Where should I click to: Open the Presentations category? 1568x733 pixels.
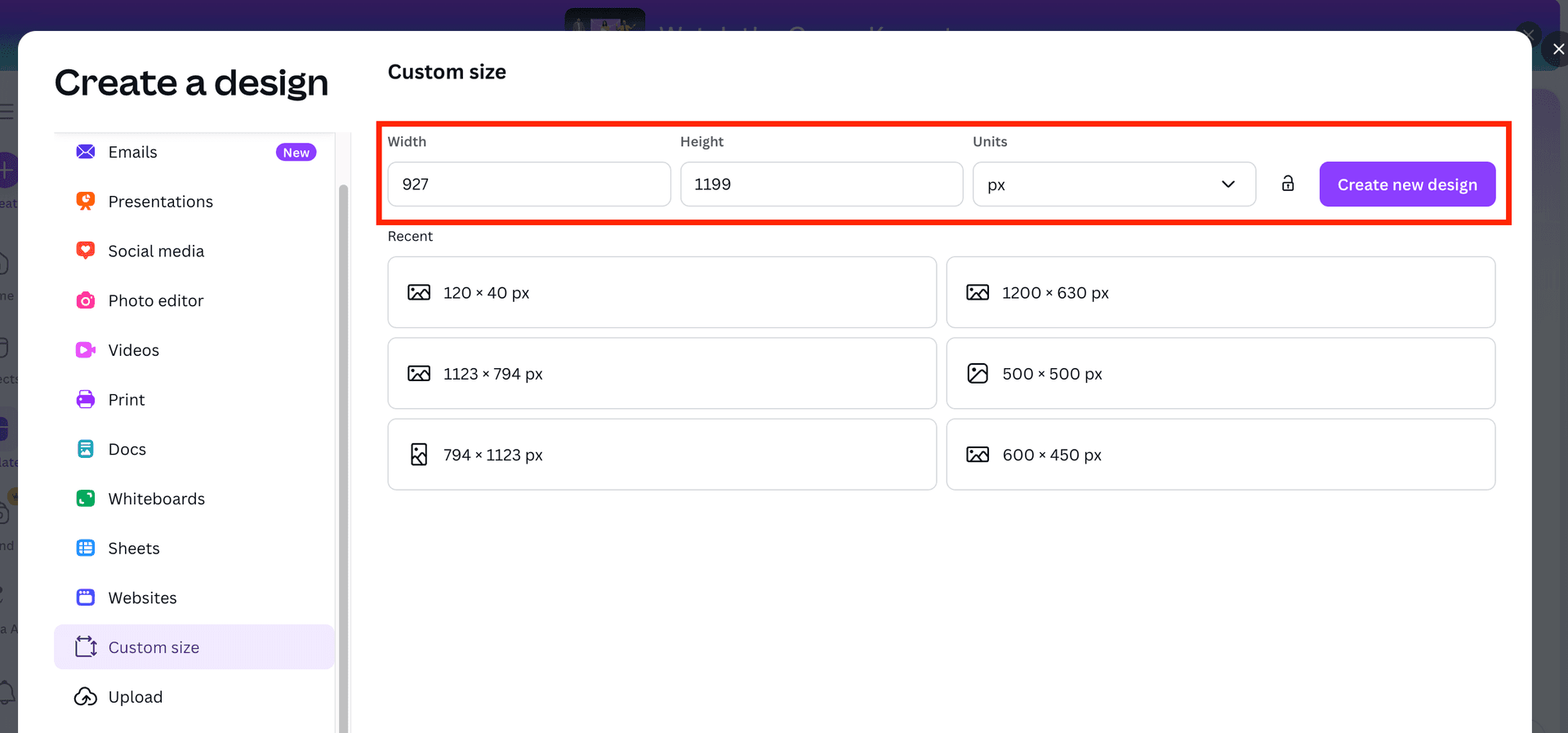click(x=194, y=202)
